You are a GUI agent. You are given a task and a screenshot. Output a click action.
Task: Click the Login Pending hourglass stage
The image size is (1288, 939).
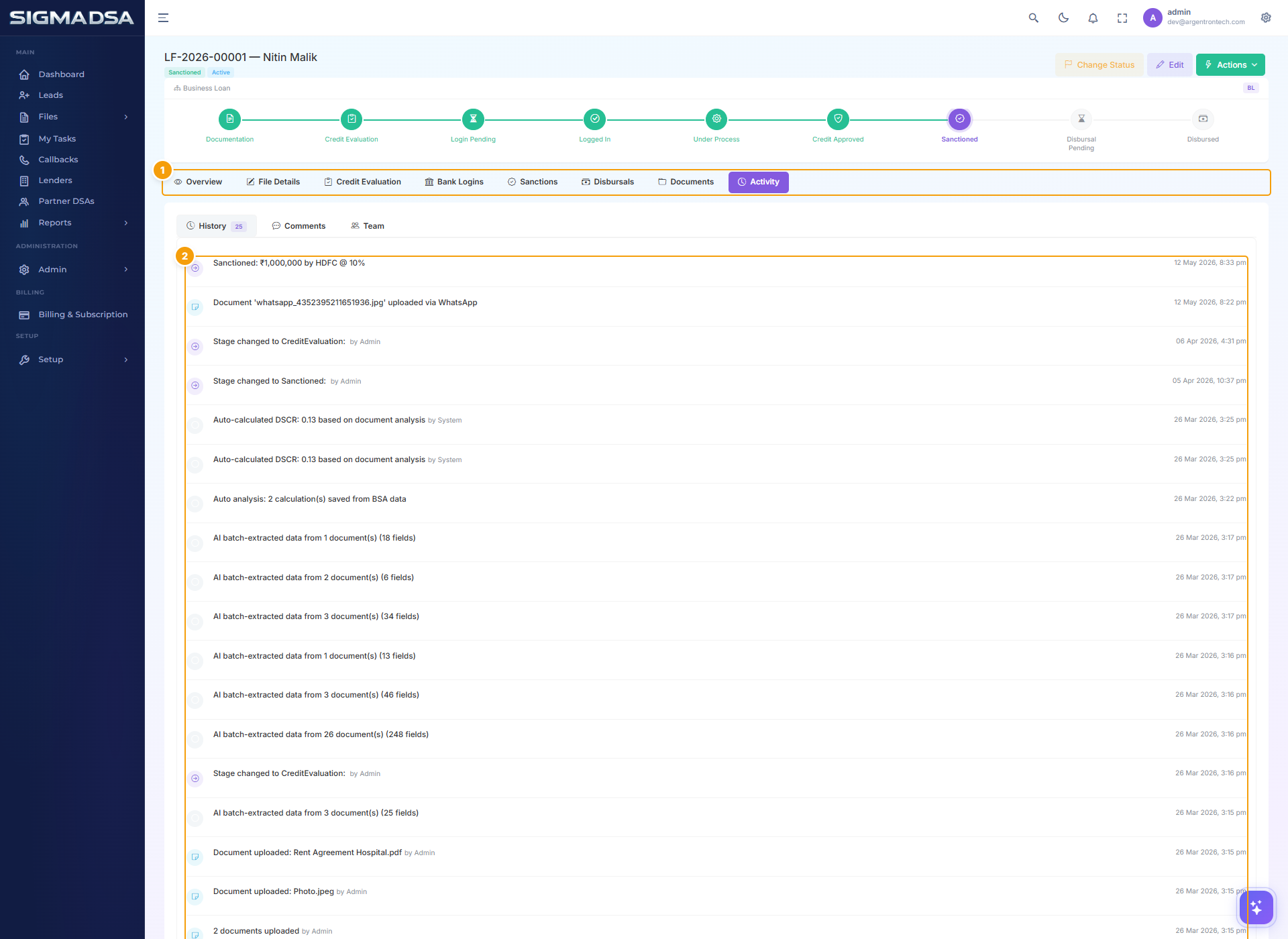(x=473, y=119)
